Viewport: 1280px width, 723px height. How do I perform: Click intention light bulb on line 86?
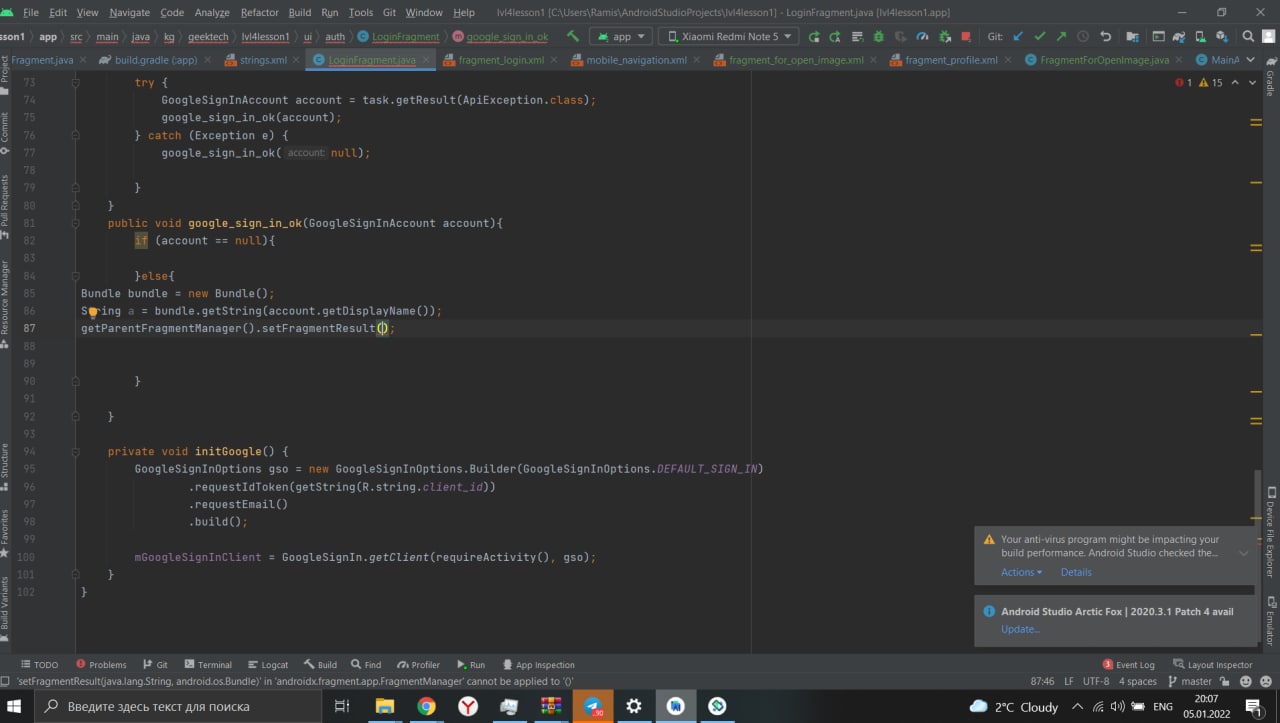(92, 311)
